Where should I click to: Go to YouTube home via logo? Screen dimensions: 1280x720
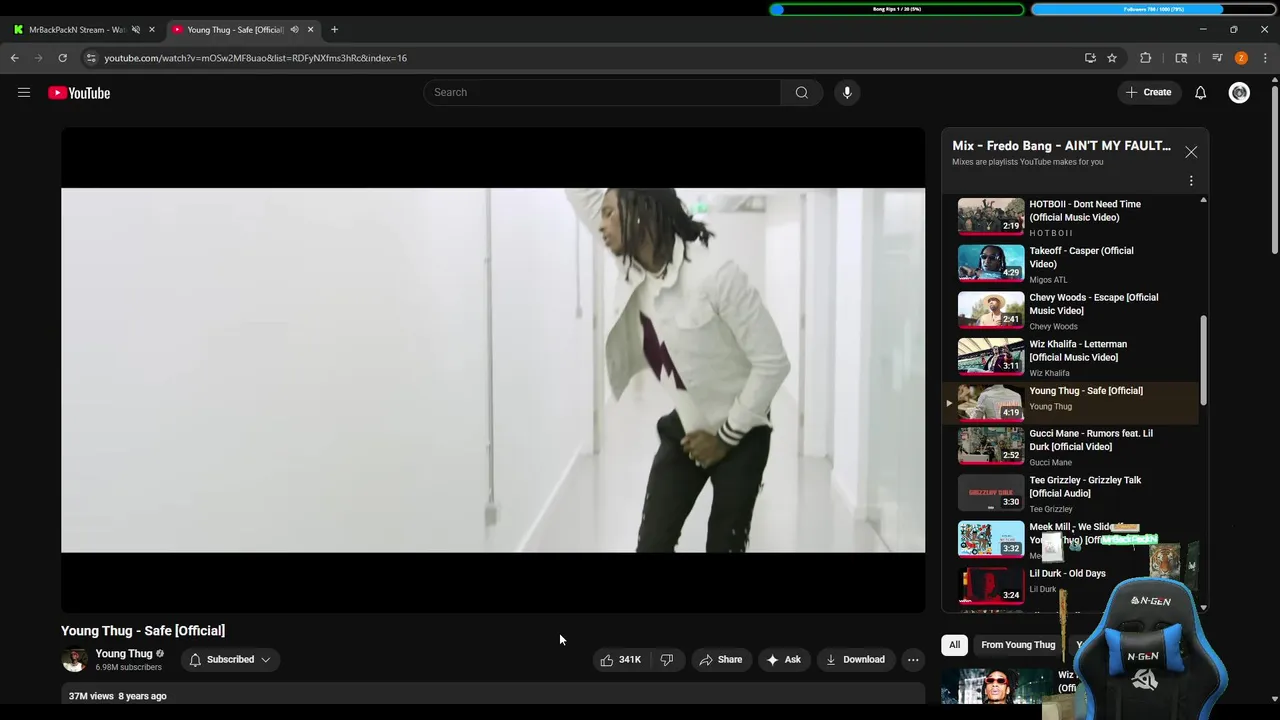pyautogui.click(x=79, y=93)
